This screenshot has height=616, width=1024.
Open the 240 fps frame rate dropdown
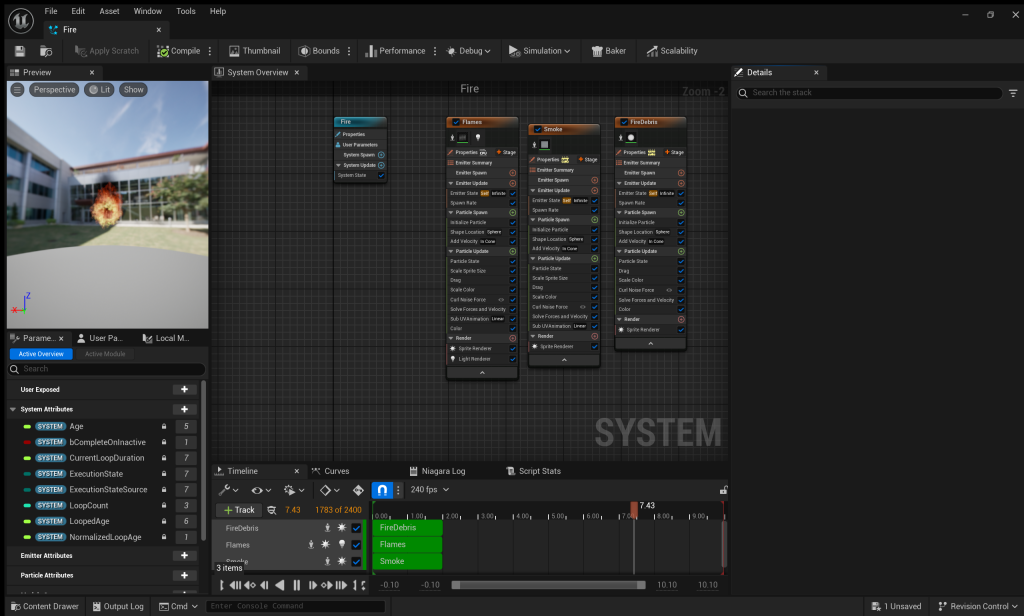click(430, 490)
